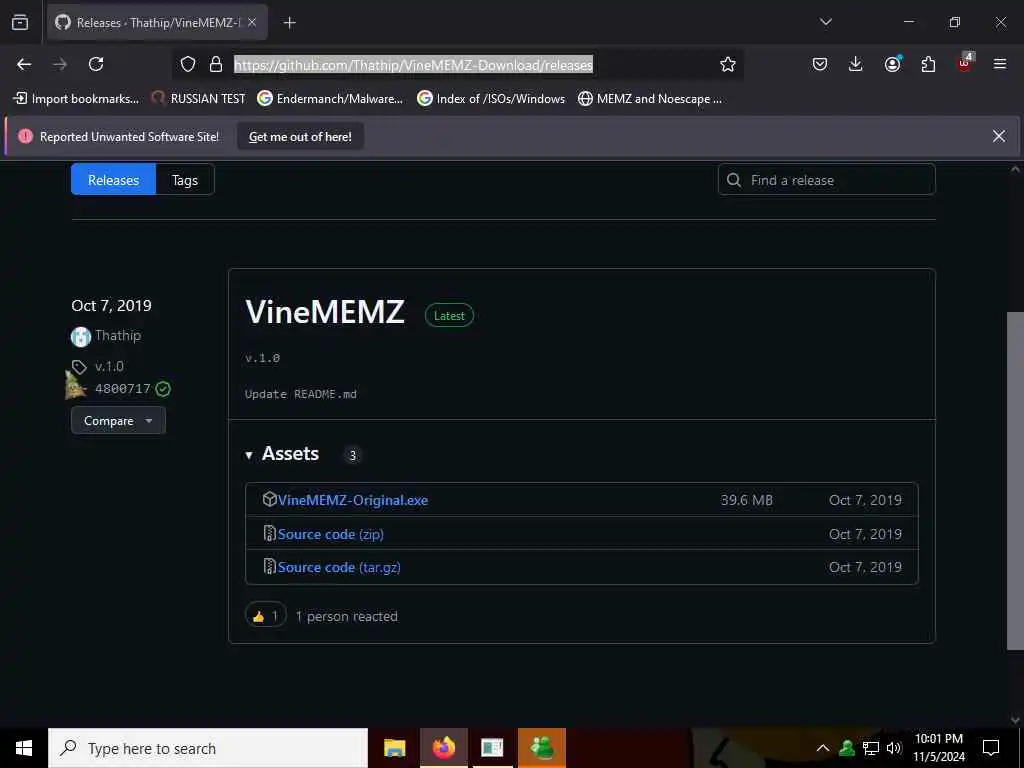Open the clock showing 10:01 PM

[938, 748]
